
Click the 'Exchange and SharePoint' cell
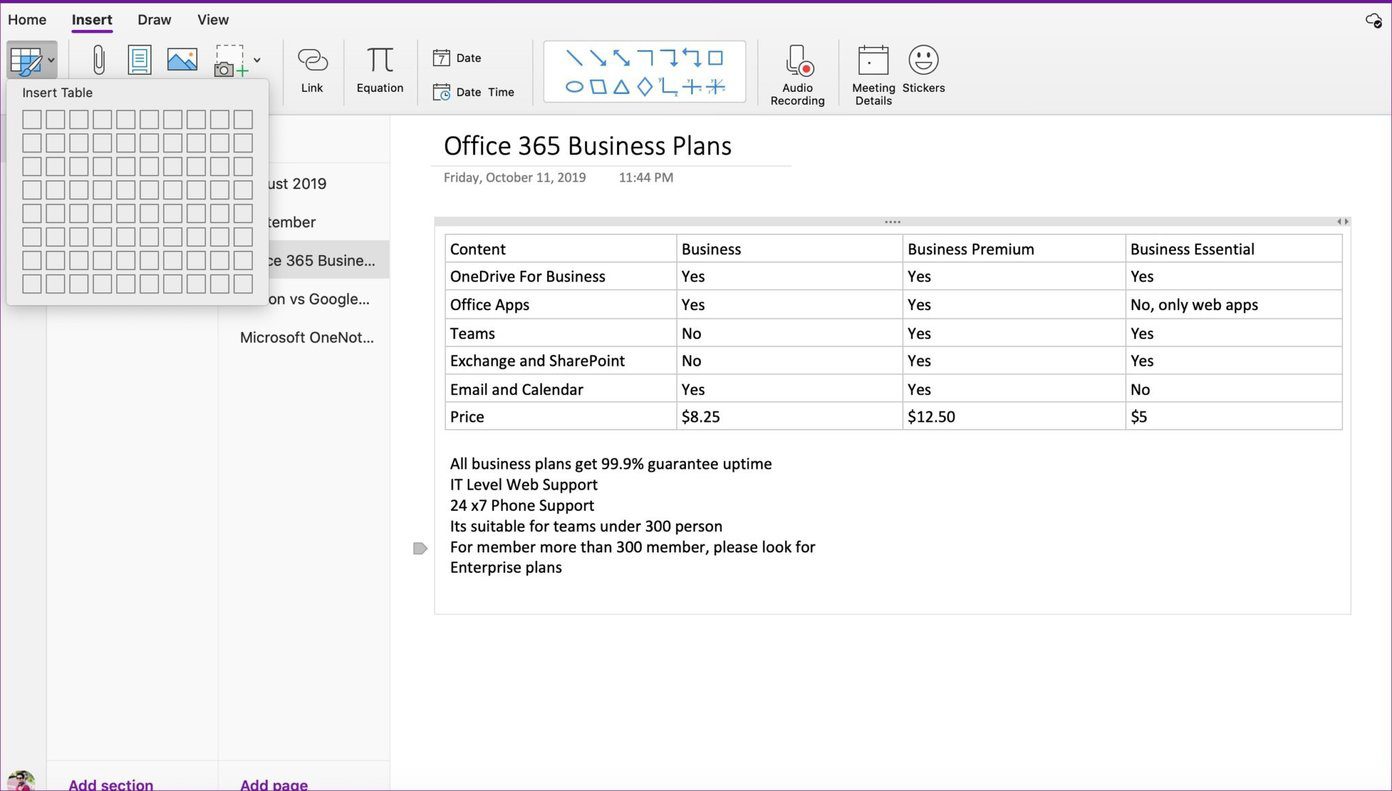(561, 361)
